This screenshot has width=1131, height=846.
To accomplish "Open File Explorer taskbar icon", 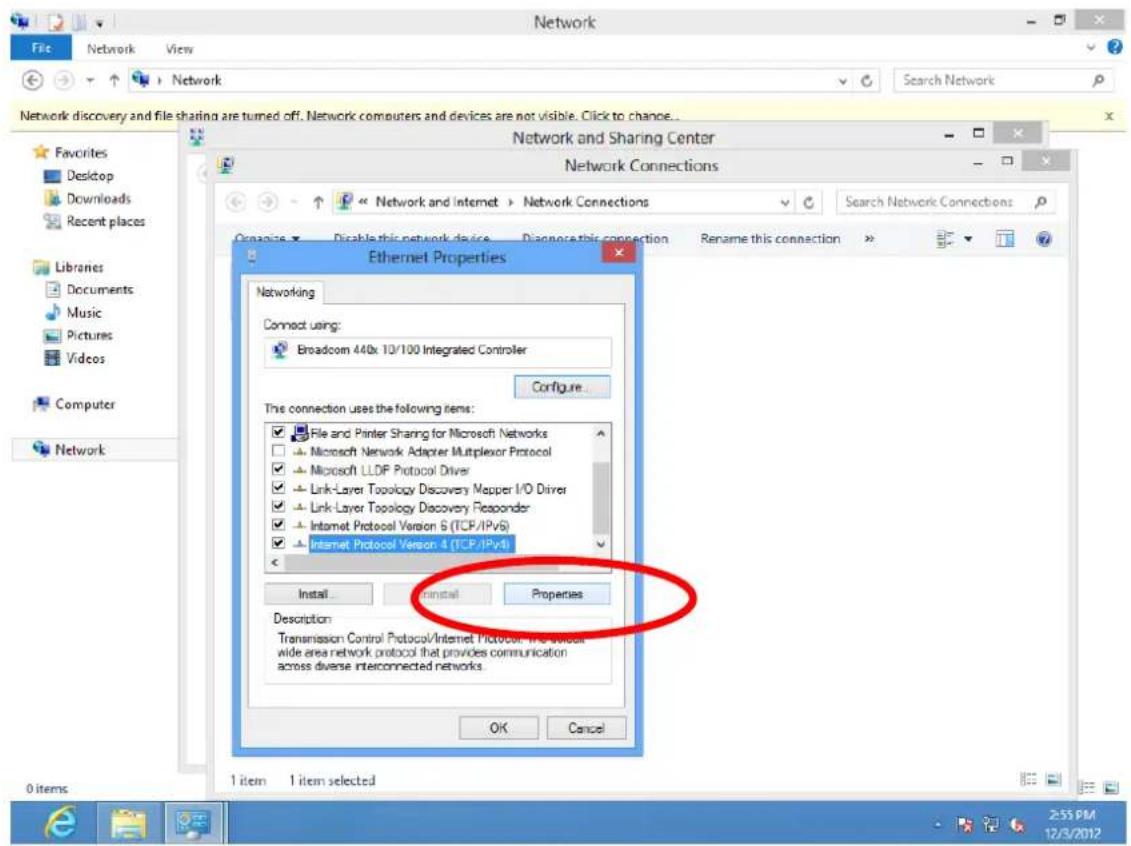I will click(128, 822).
